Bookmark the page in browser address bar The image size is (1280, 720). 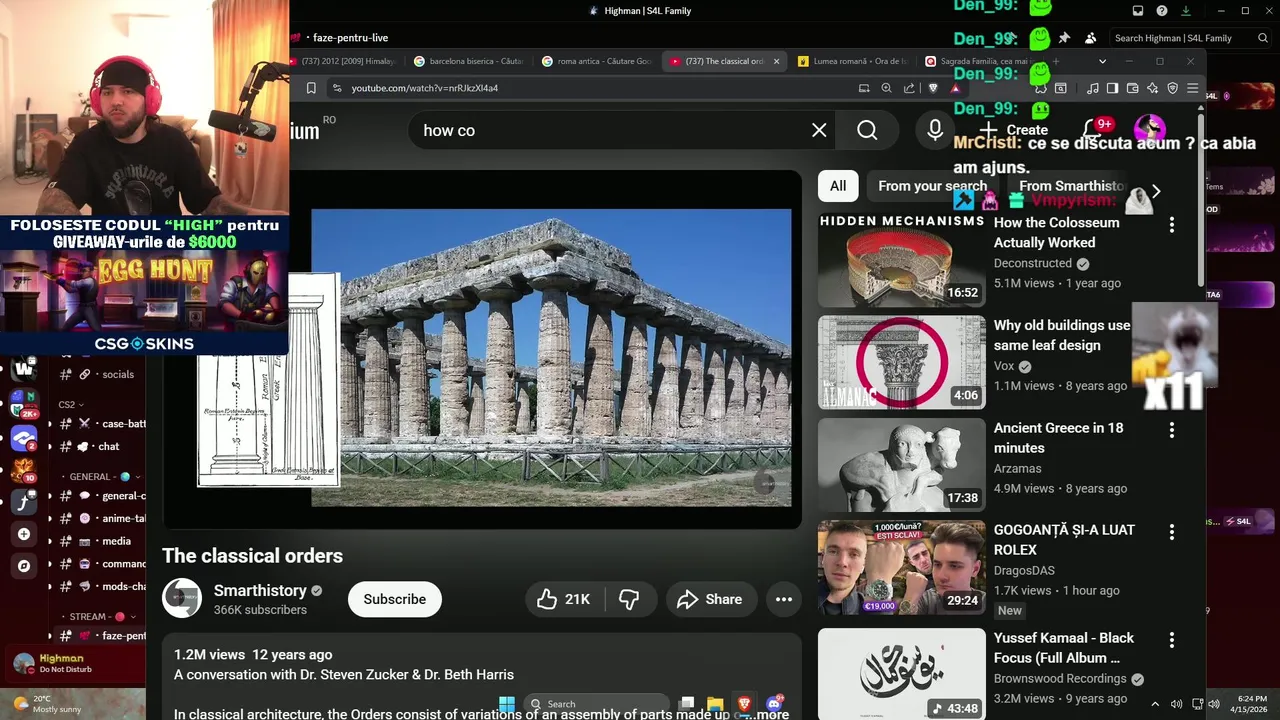point(311,88)
